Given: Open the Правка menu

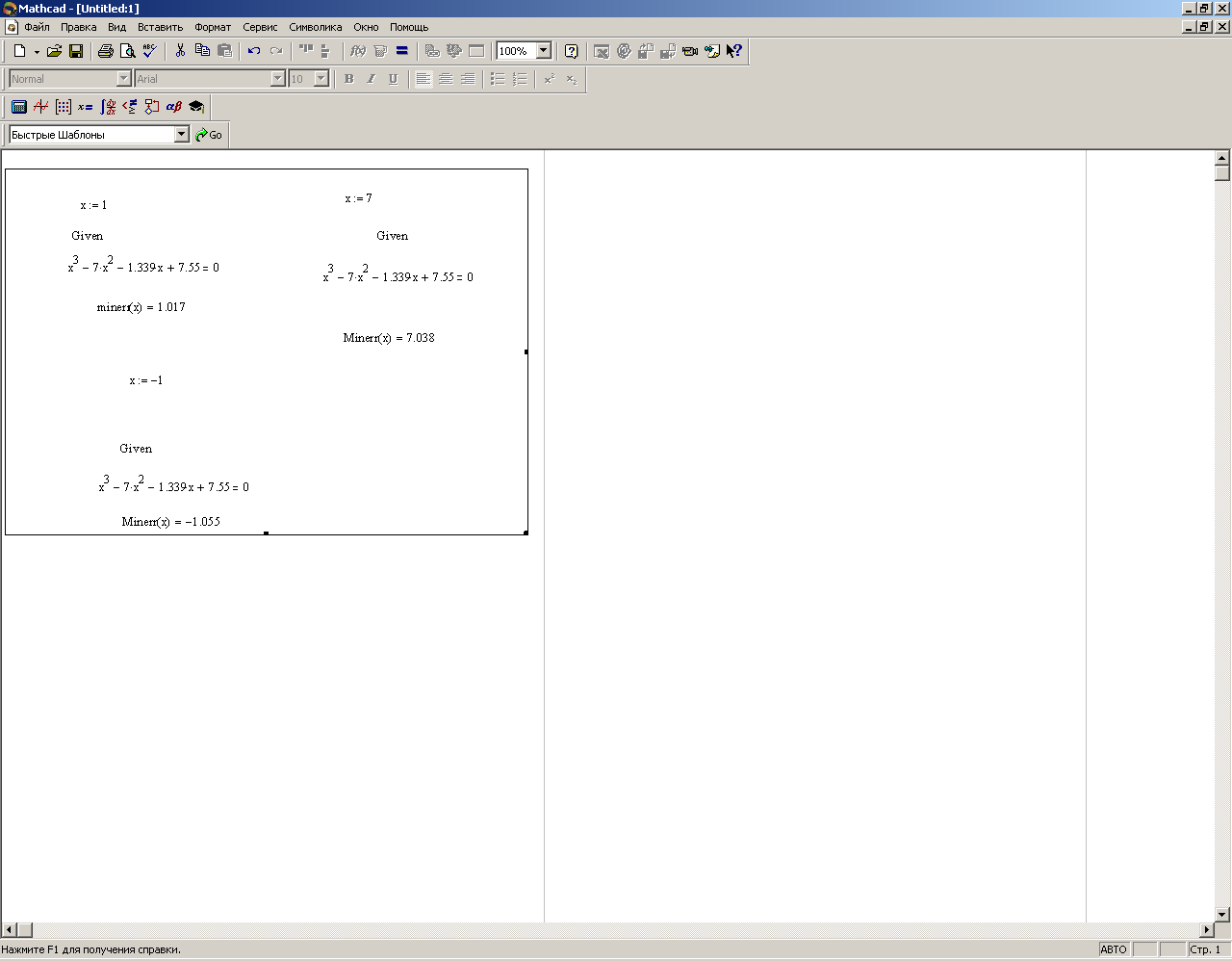Looking at the screenshot, I should 79,27.
